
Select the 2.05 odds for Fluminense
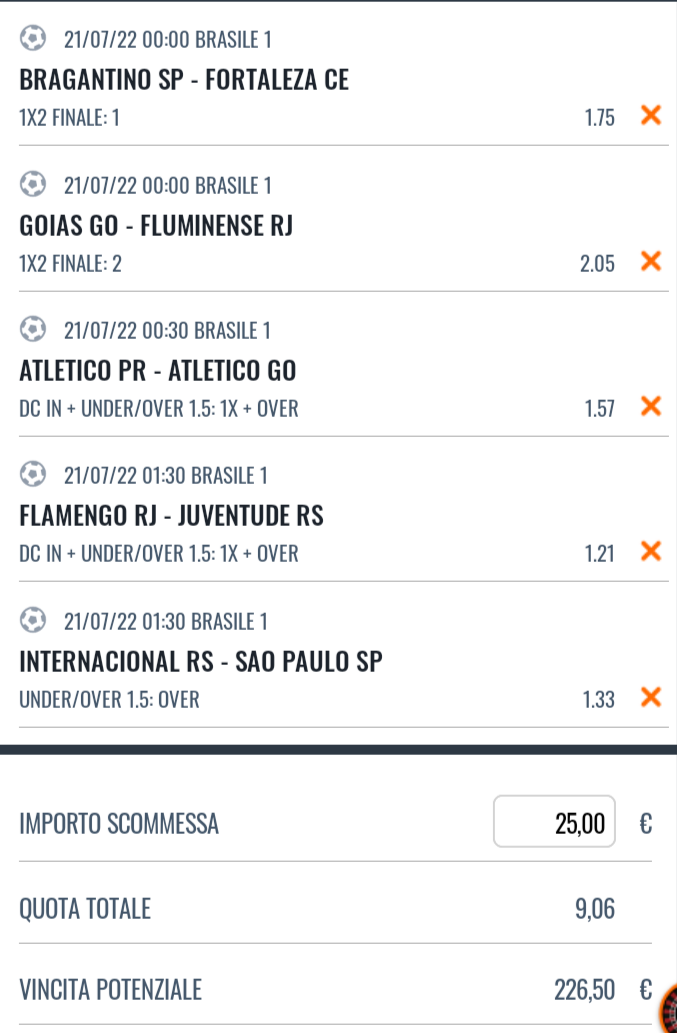pos(597,264)
